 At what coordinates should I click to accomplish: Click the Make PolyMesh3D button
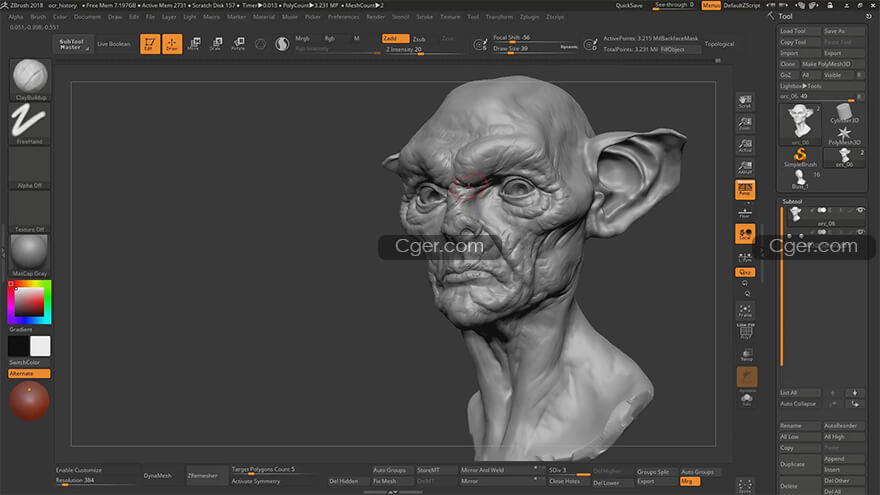point(826,64)
